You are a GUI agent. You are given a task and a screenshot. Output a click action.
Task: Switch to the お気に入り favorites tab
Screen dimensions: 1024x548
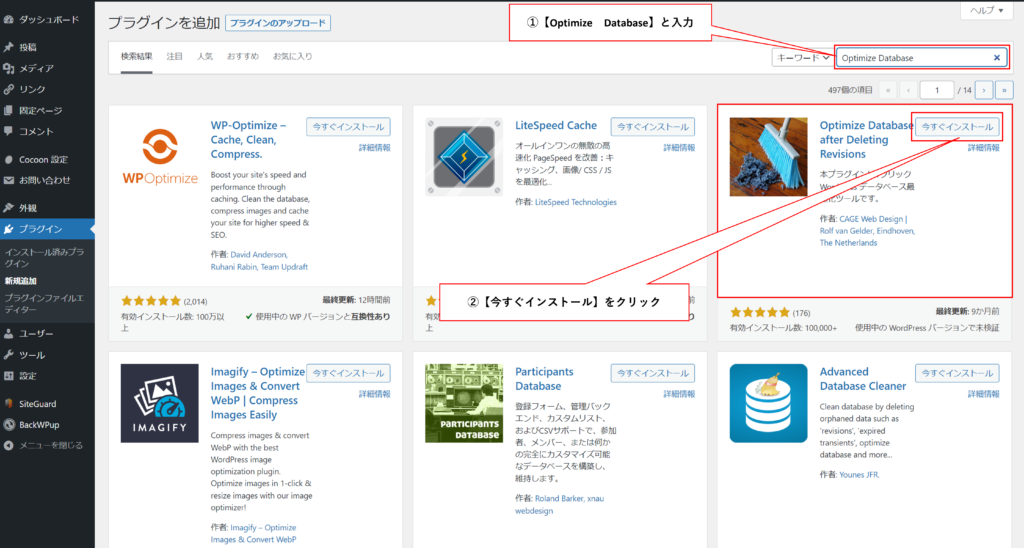293,56
